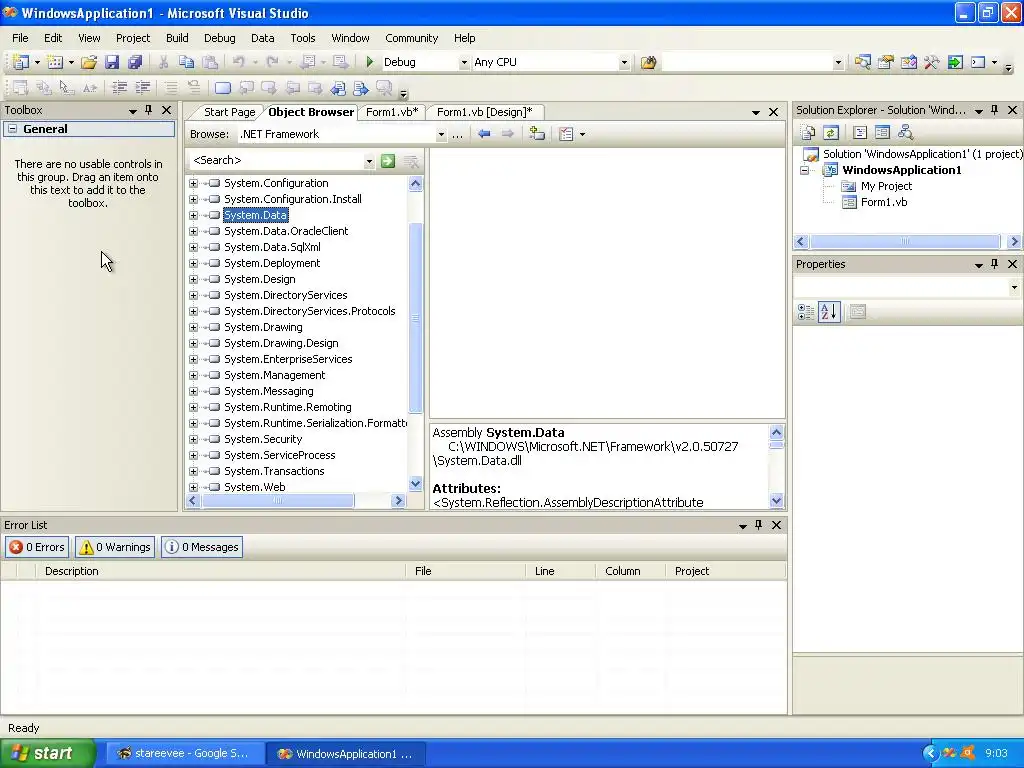This screenshot has height=768, width=1024.
Task: Click the Description column header
Action: coord(221,571)
